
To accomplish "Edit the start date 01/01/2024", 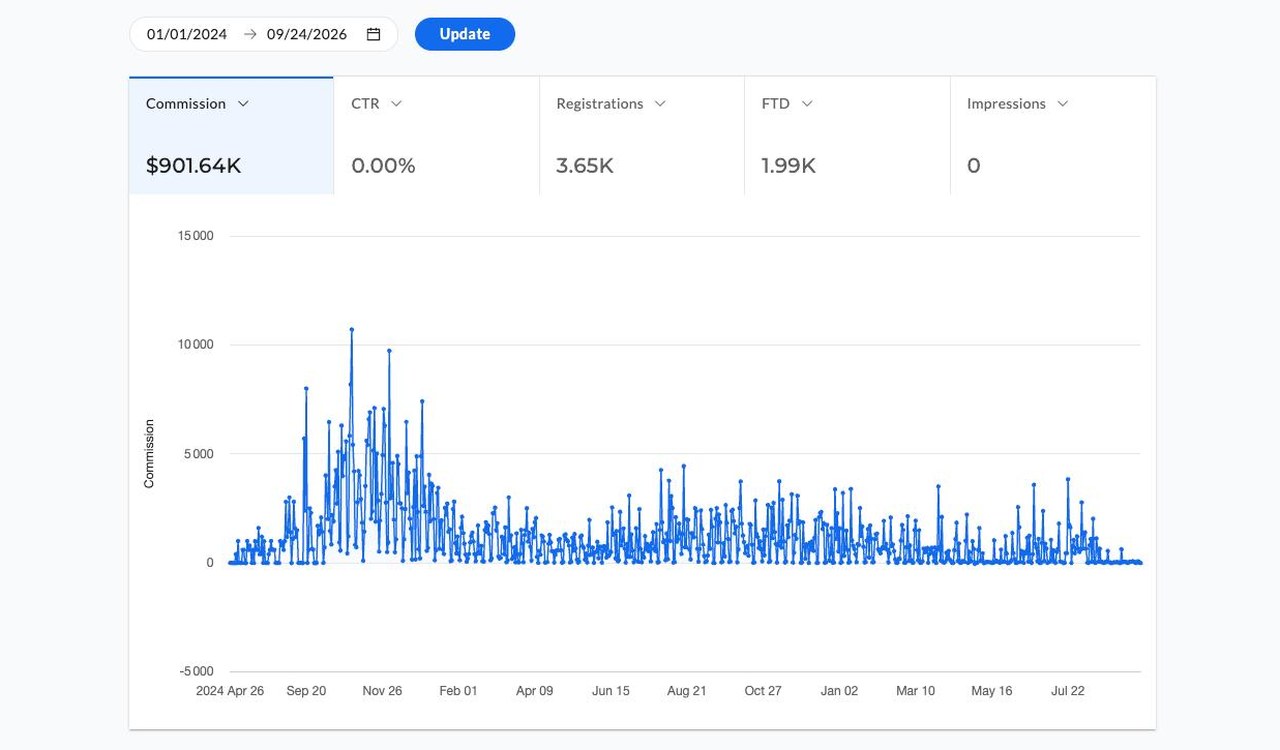I will click(187, 34).
